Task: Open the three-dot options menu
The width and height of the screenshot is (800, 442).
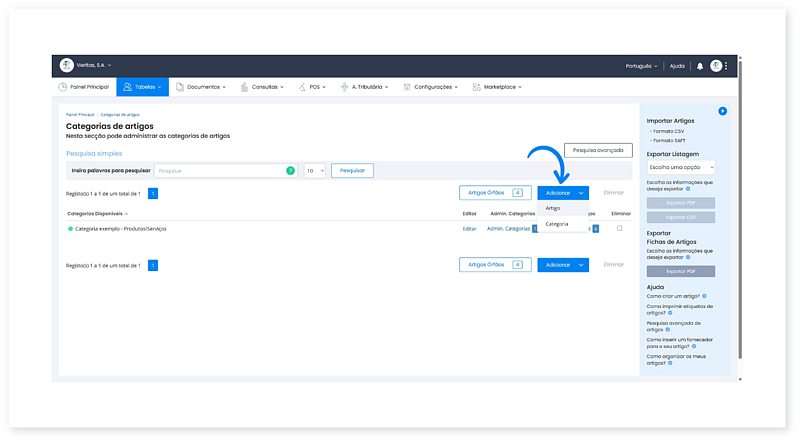Action: tap(727, 66)
